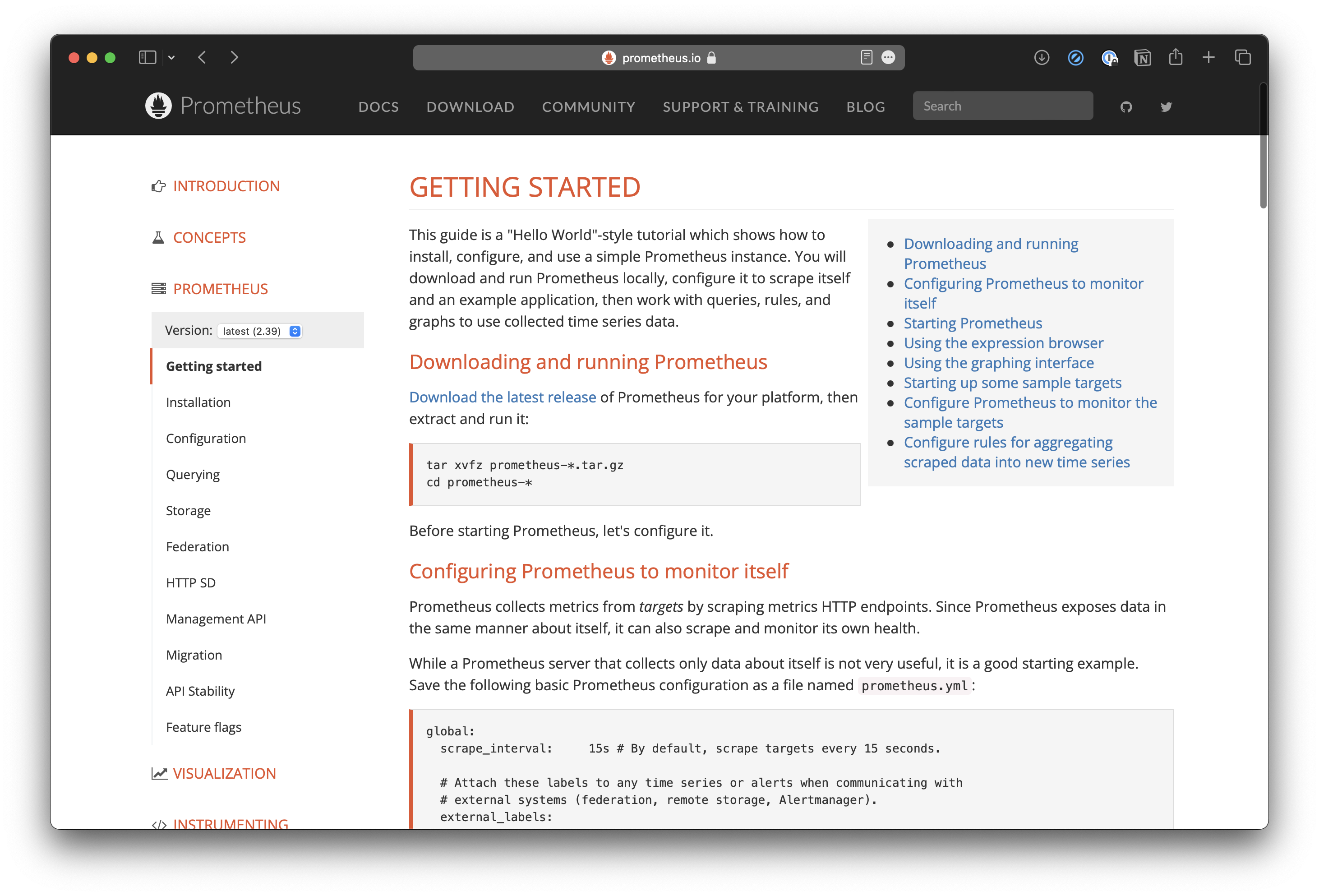This screenshot has width=1319, height=896.
Task: Open the Share sheet button
Action: coord(1176,57)
